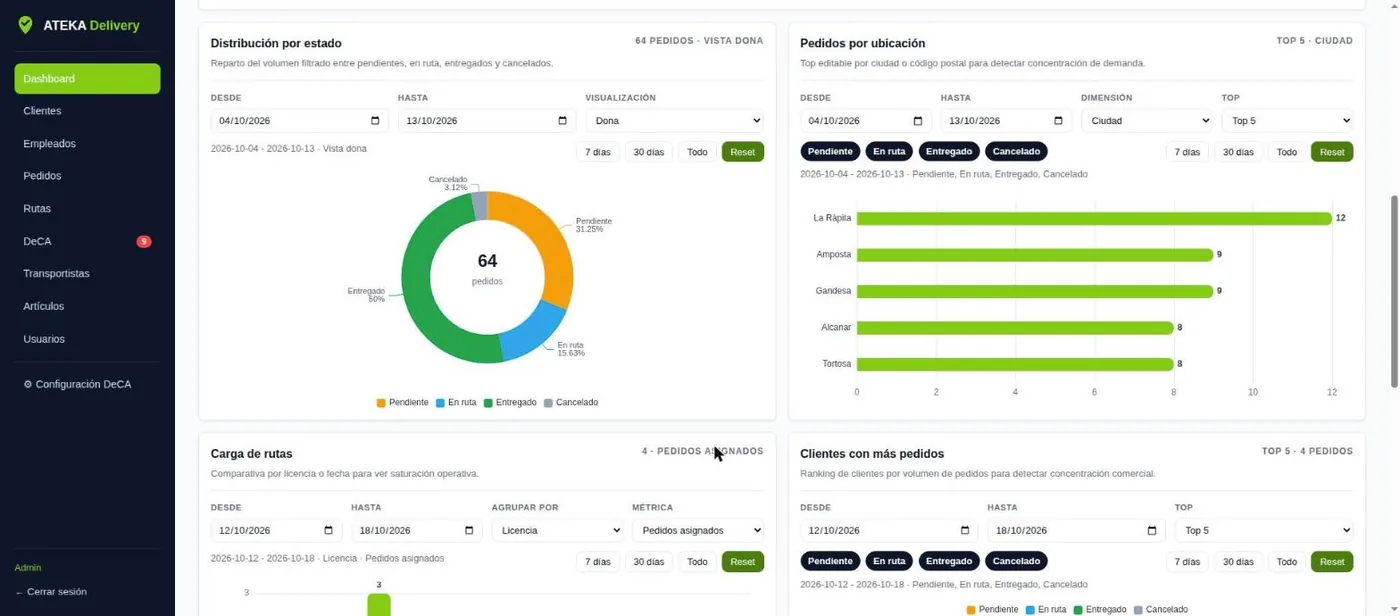1400x616 pixels.
Task: Open calendar icon in Pedidos por ubicación Desde
Action: click(918, 121)
